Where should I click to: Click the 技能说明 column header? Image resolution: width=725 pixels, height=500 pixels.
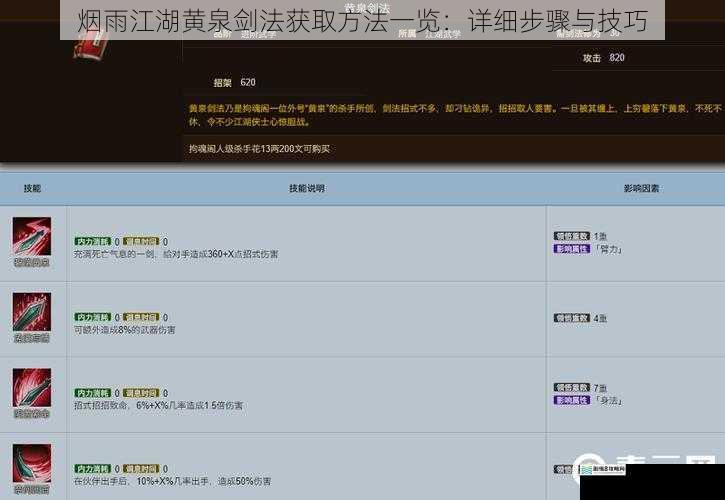tap(307, 188)
